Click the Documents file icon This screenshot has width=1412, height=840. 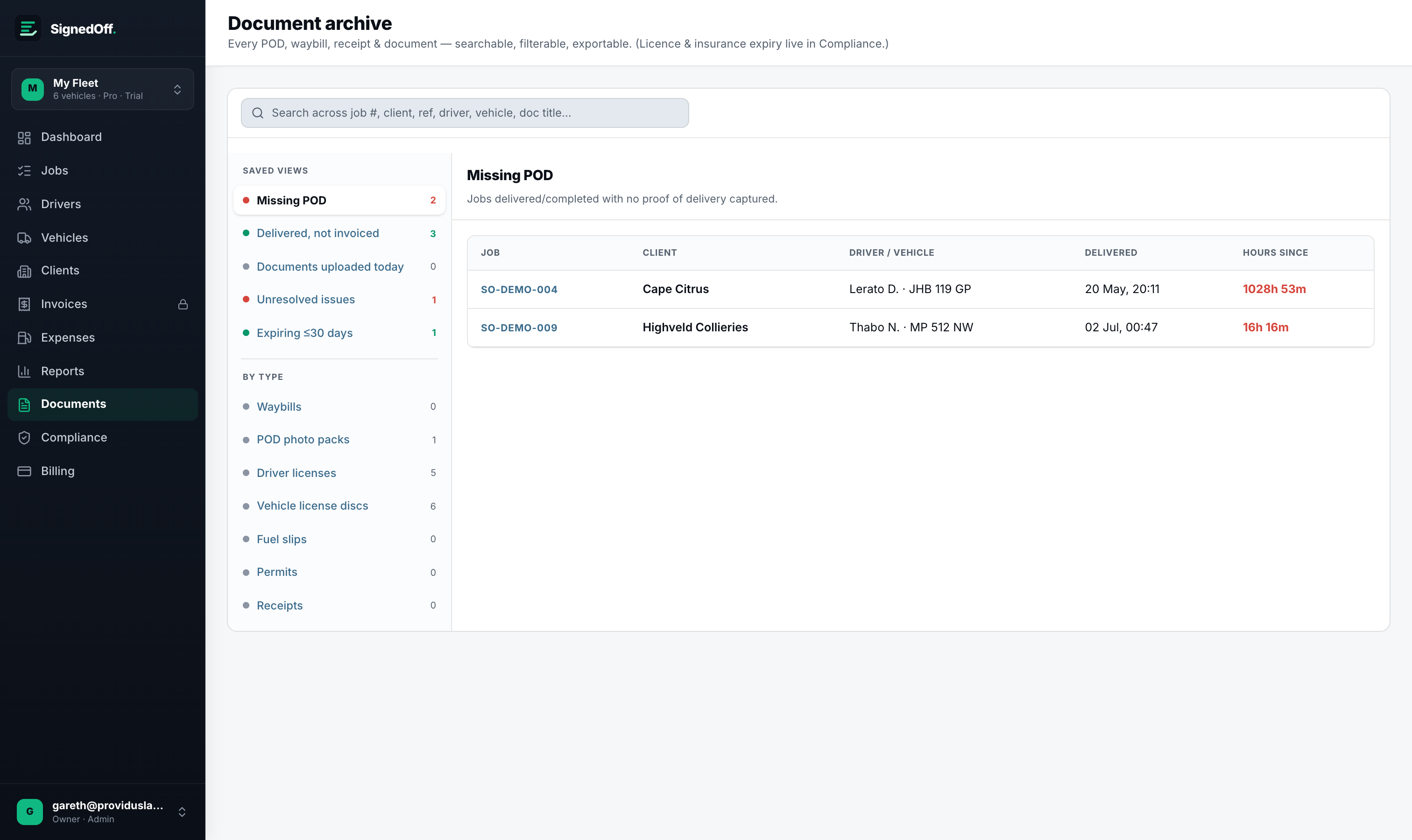(24, 405)
